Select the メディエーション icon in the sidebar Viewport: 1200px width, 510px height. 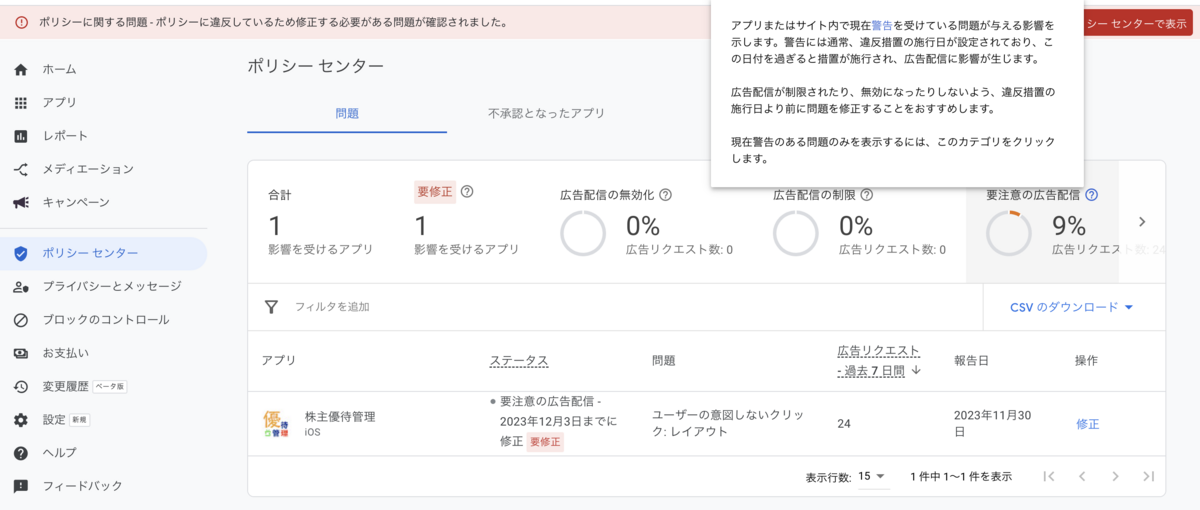coord(21,170)
